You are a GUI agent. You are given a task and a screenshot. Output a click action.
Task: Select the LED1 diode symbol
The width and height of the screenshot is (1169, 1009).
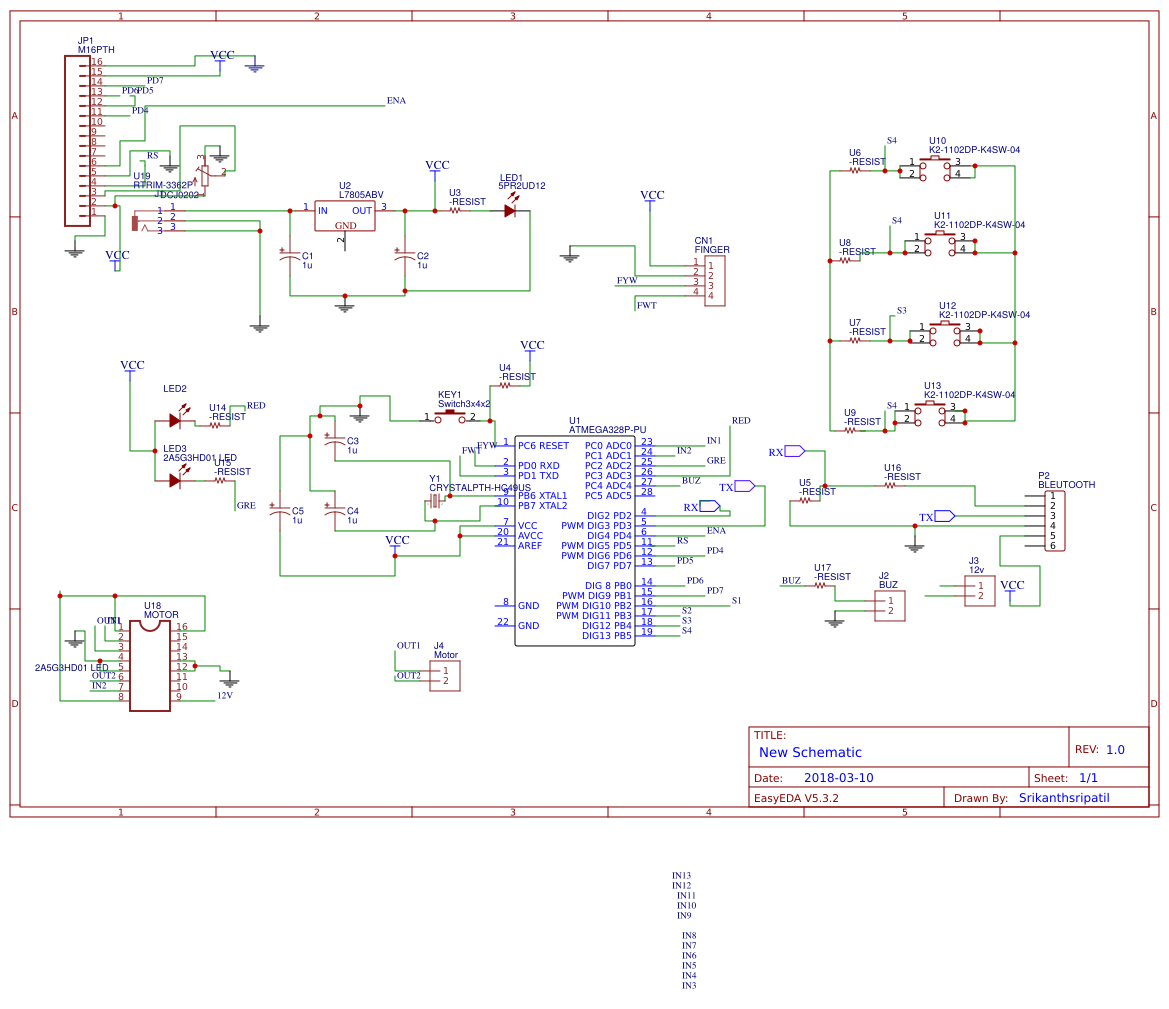click(510, 211)
